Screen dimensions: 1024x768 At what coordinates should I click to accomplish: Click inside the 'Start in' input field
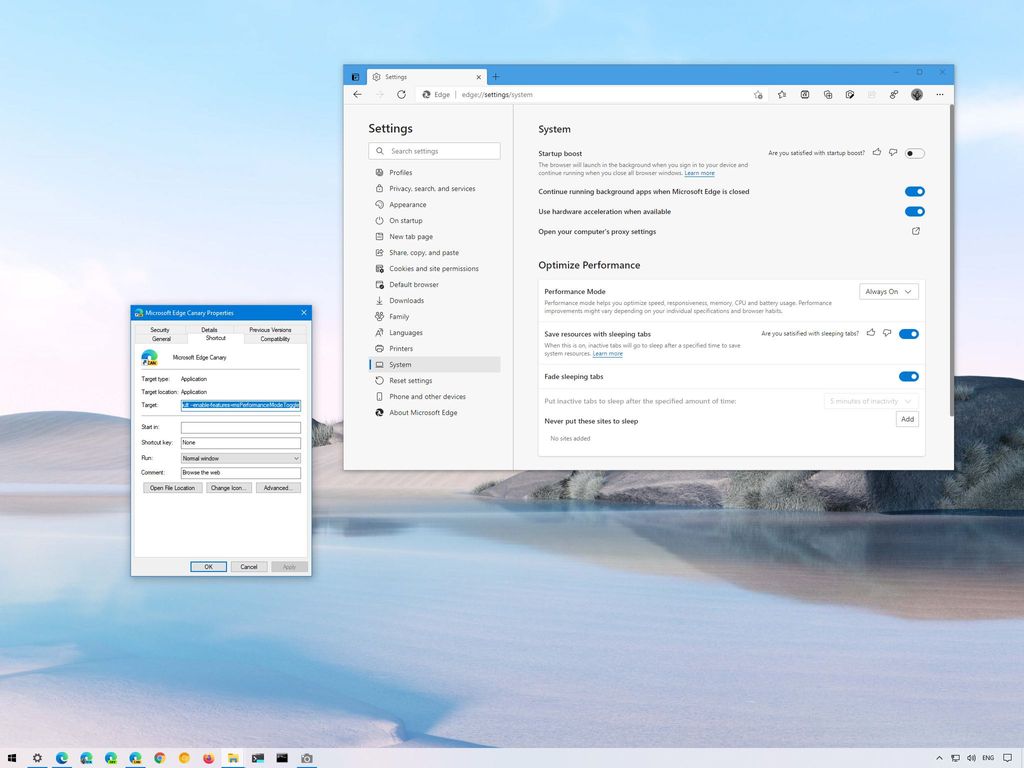click(x=240, y=427)
